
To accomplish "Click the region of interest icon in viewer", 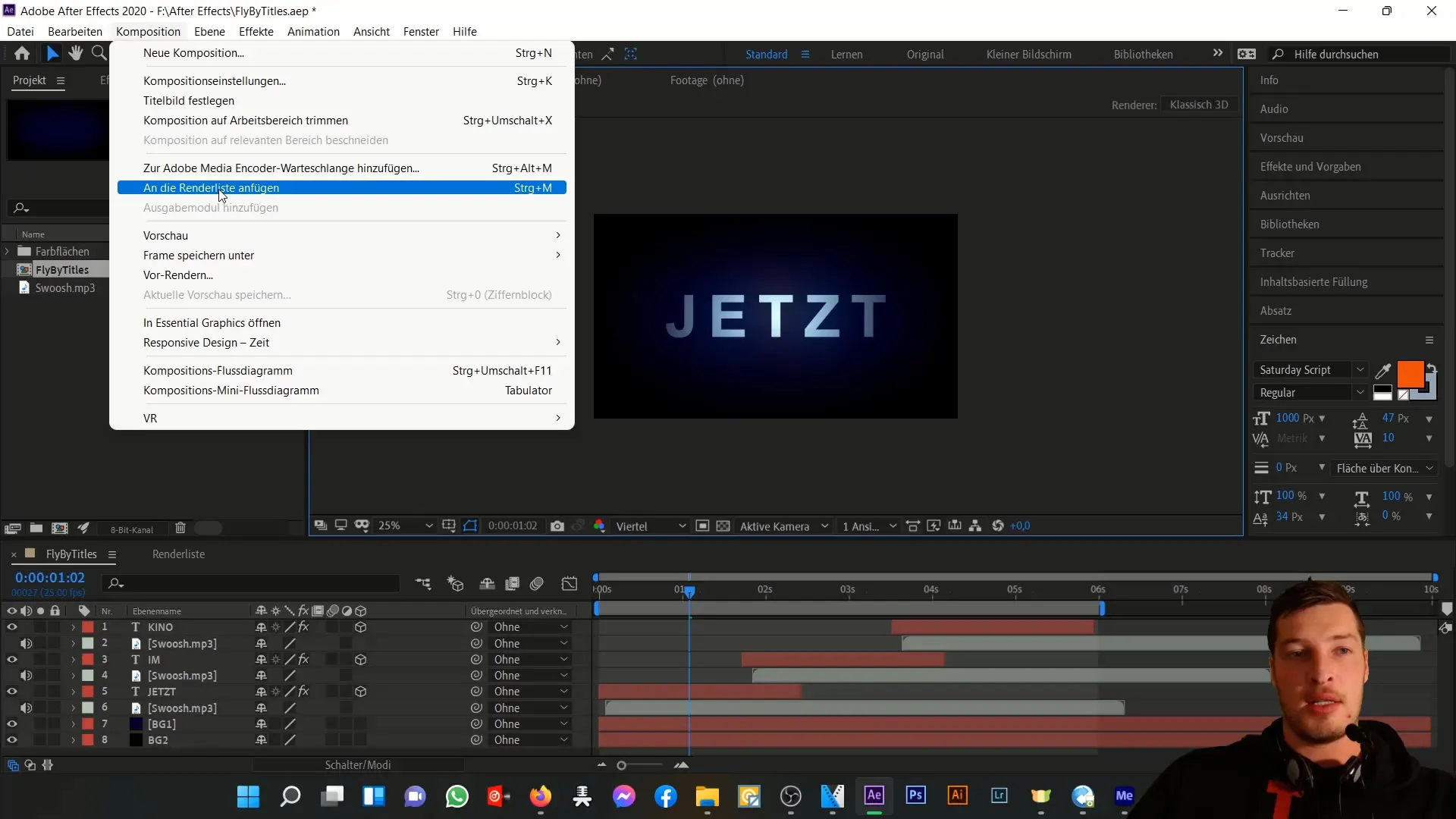I will [x=702, y=526].
